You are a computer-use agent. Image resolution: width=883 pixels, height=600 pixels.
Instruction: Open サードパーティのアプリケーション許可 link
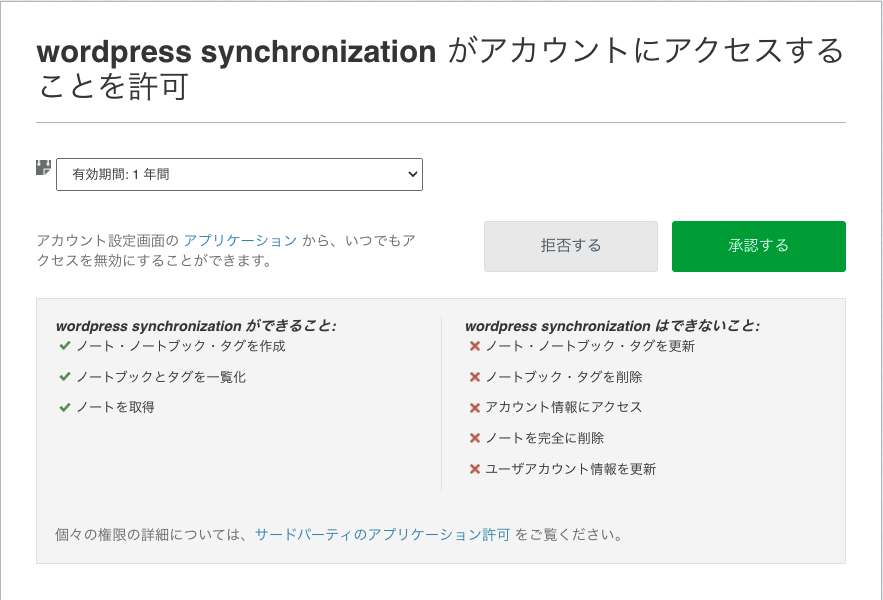[382, 535]
